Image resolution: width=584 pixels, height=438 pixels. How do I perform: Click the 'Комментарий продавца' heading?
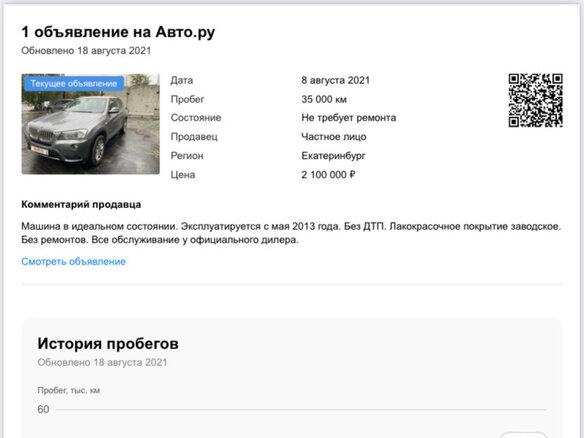(81, 204)
